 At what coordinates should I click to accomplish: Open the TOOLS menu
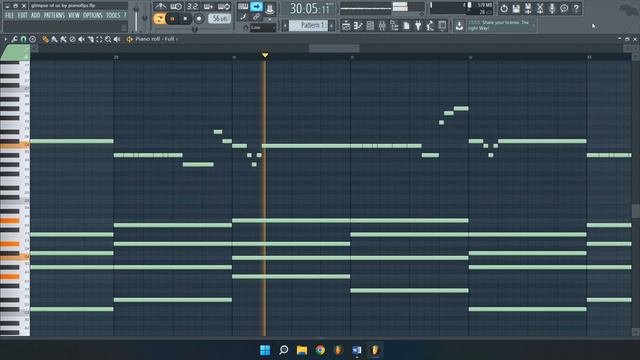click(113, 15)
